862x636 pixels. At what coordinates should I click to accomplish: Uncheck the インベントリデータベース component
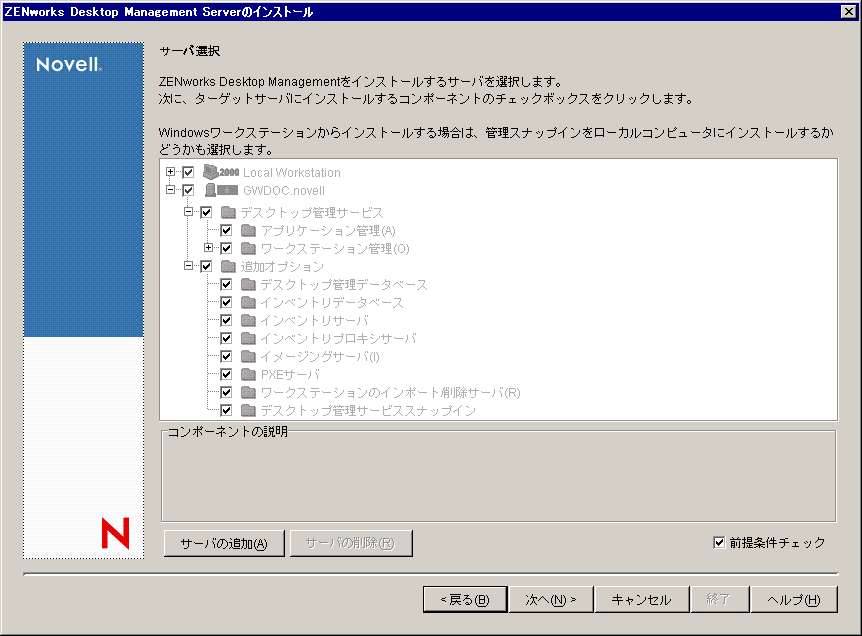pos(225,302)
